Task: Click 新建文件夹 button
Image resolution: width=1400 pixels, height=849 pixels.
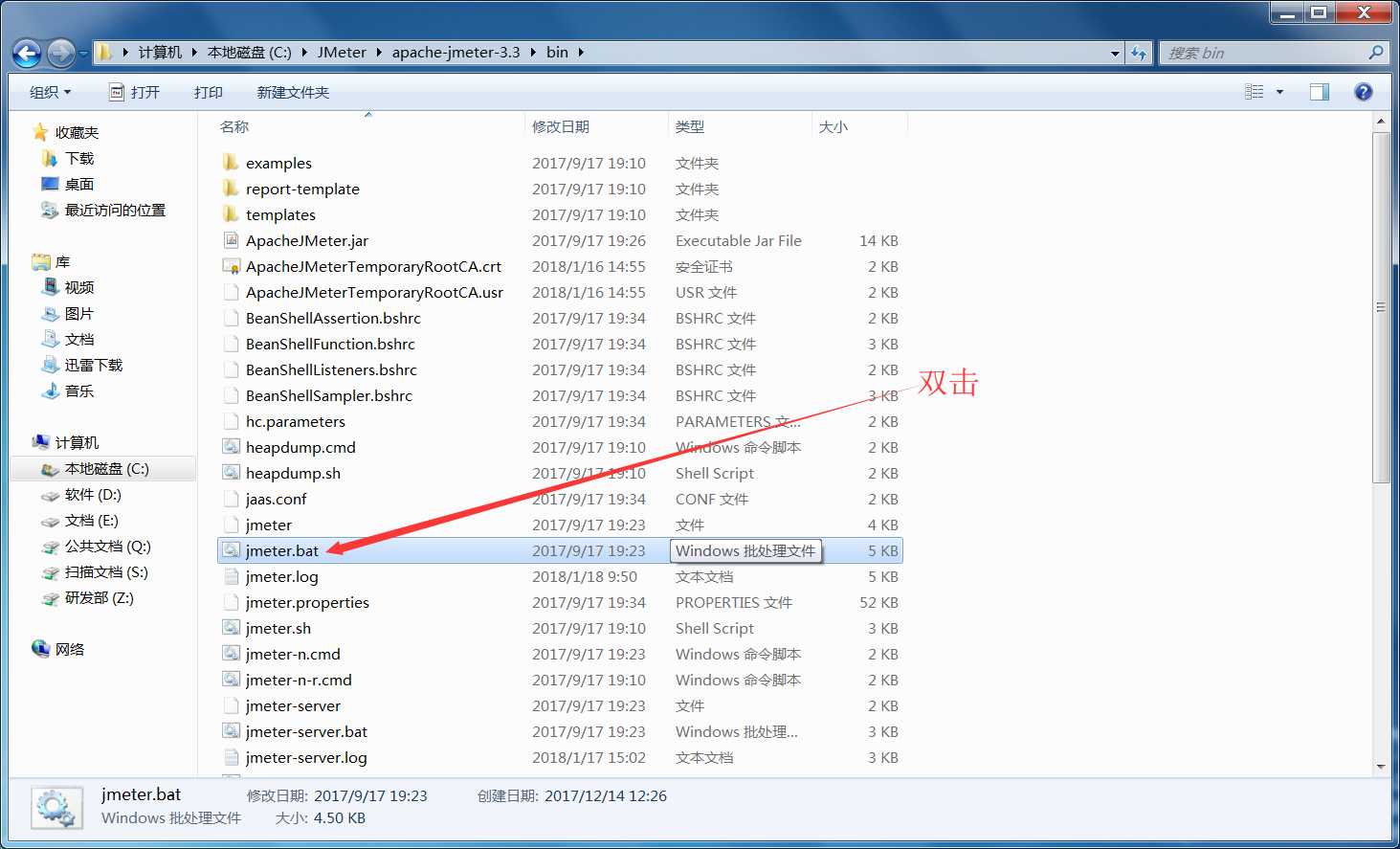Action: (293, 92)
